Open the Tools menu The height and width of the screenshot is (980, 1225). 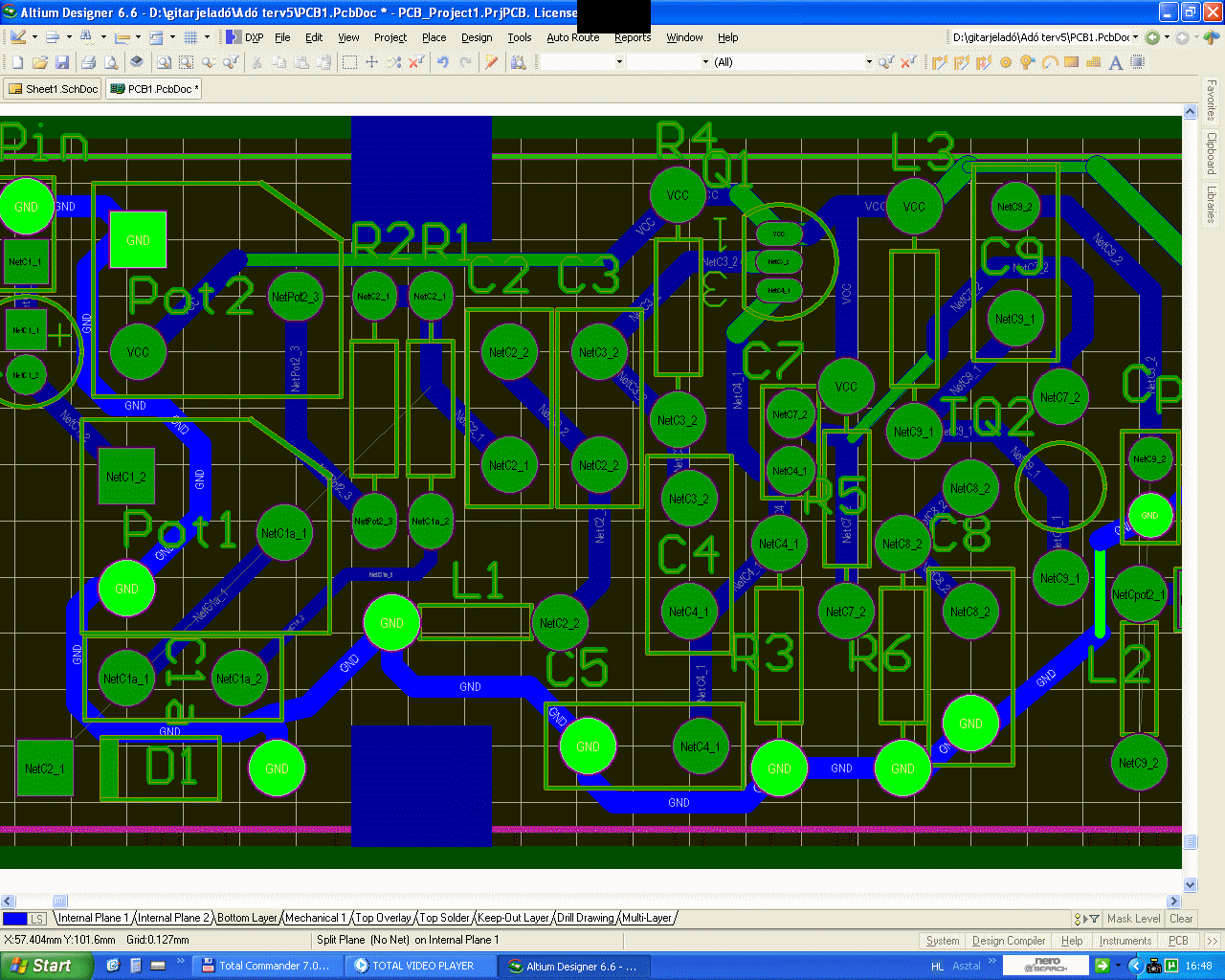[520, 37]
